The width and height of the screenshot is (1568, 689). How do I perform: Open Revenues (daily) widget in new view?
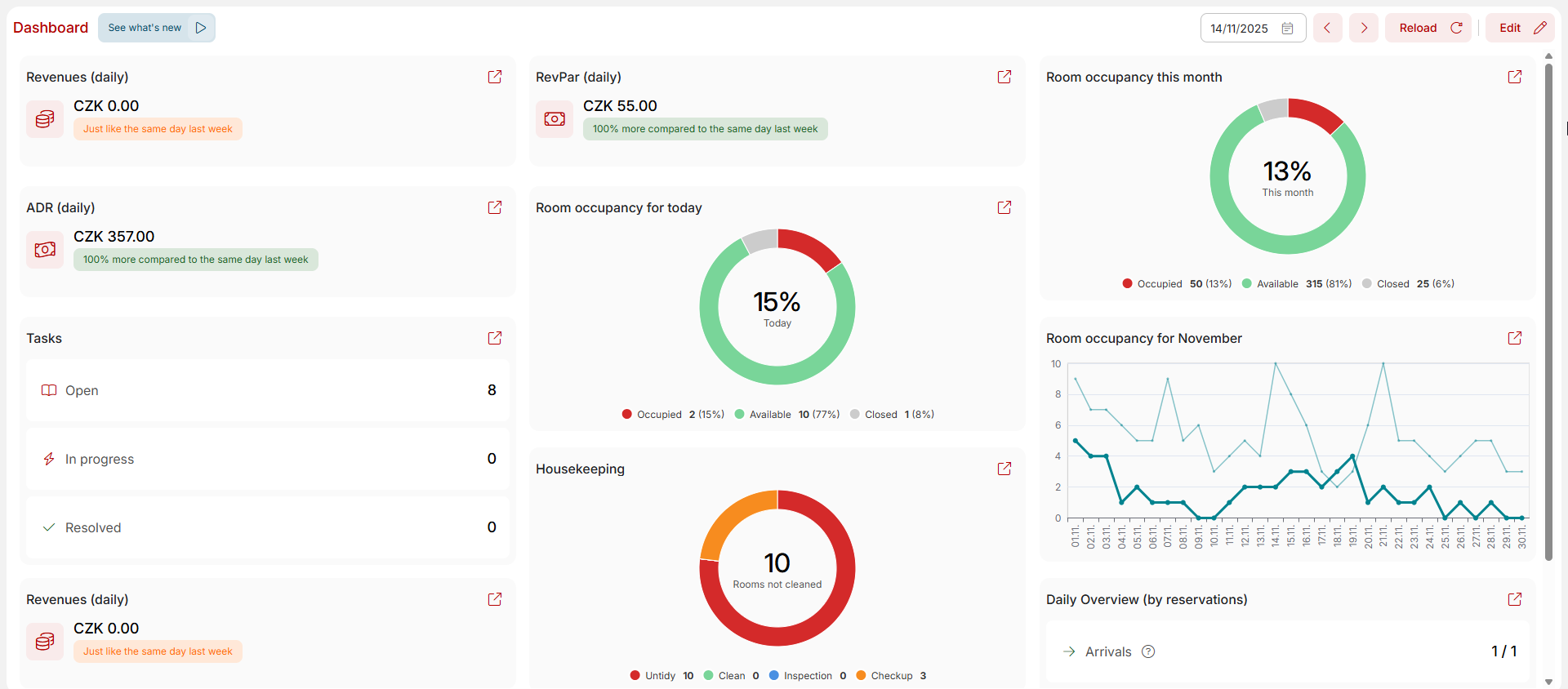point(495,77)
